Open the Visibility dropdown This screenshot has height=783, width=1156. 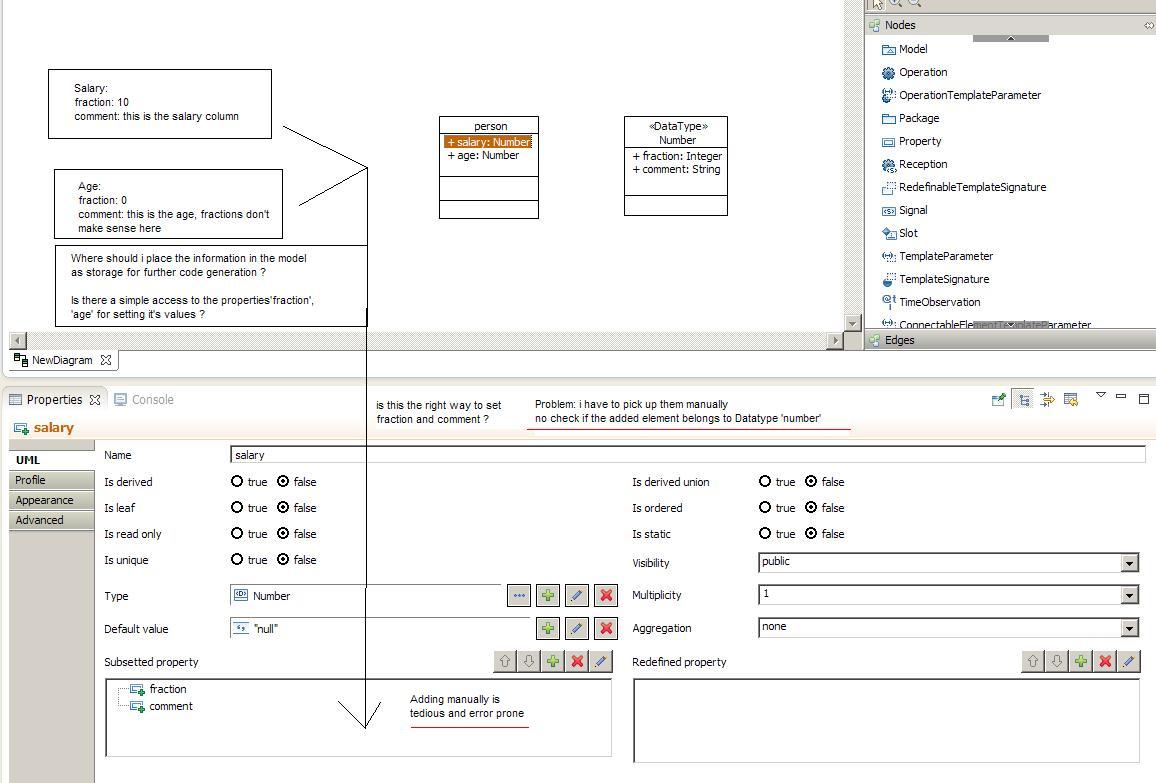[1129, 563]
